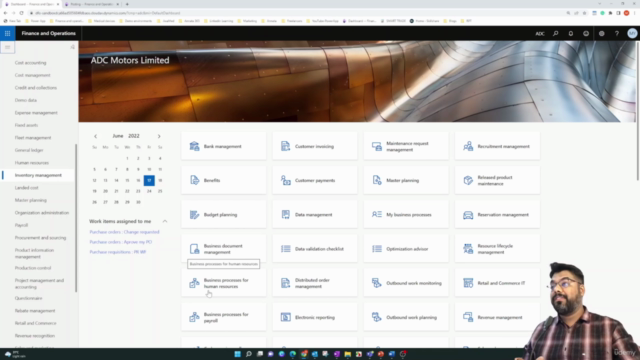The image size is (640, 360).
Task: Click the taskbar search icon
Action: pos(249,354)
